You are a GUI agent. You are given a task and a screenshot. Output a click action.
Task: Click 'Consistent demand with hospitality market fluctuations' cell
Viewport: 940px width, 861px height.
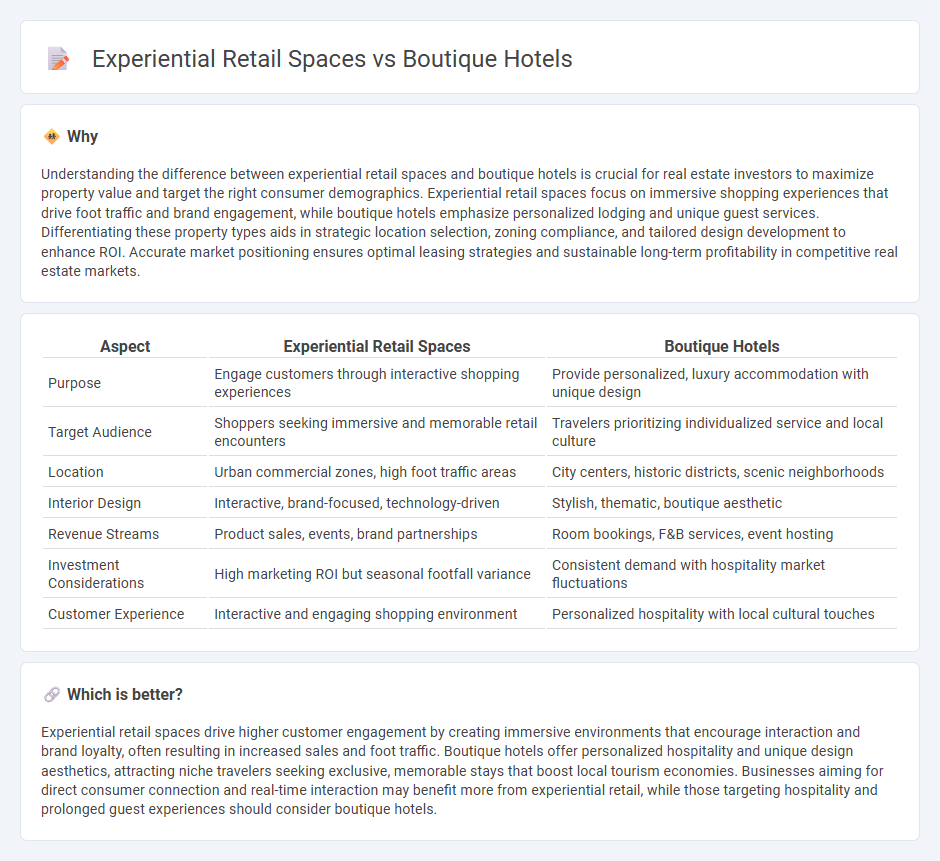722,574
